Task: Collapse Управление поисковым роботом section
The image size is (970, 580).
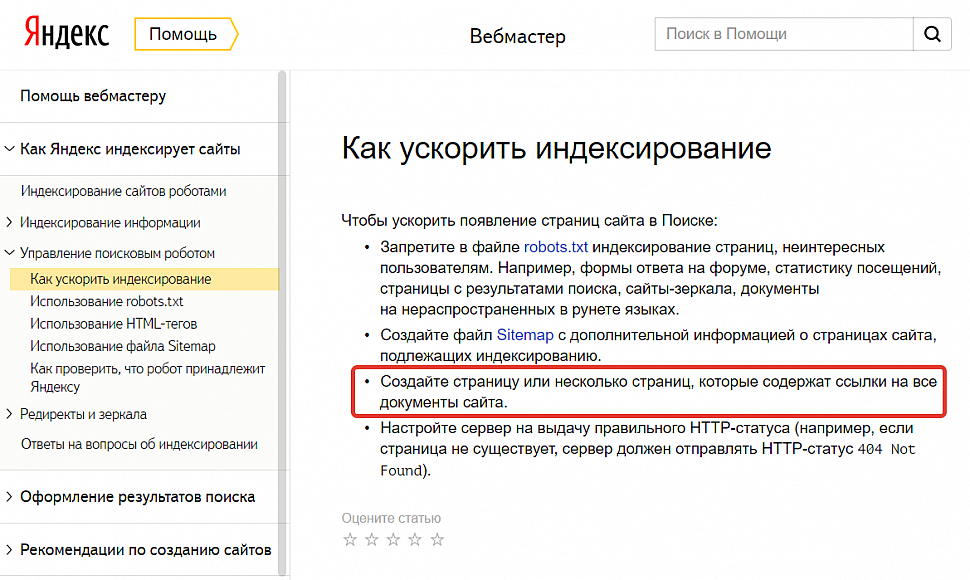Action: coord(10,254)
